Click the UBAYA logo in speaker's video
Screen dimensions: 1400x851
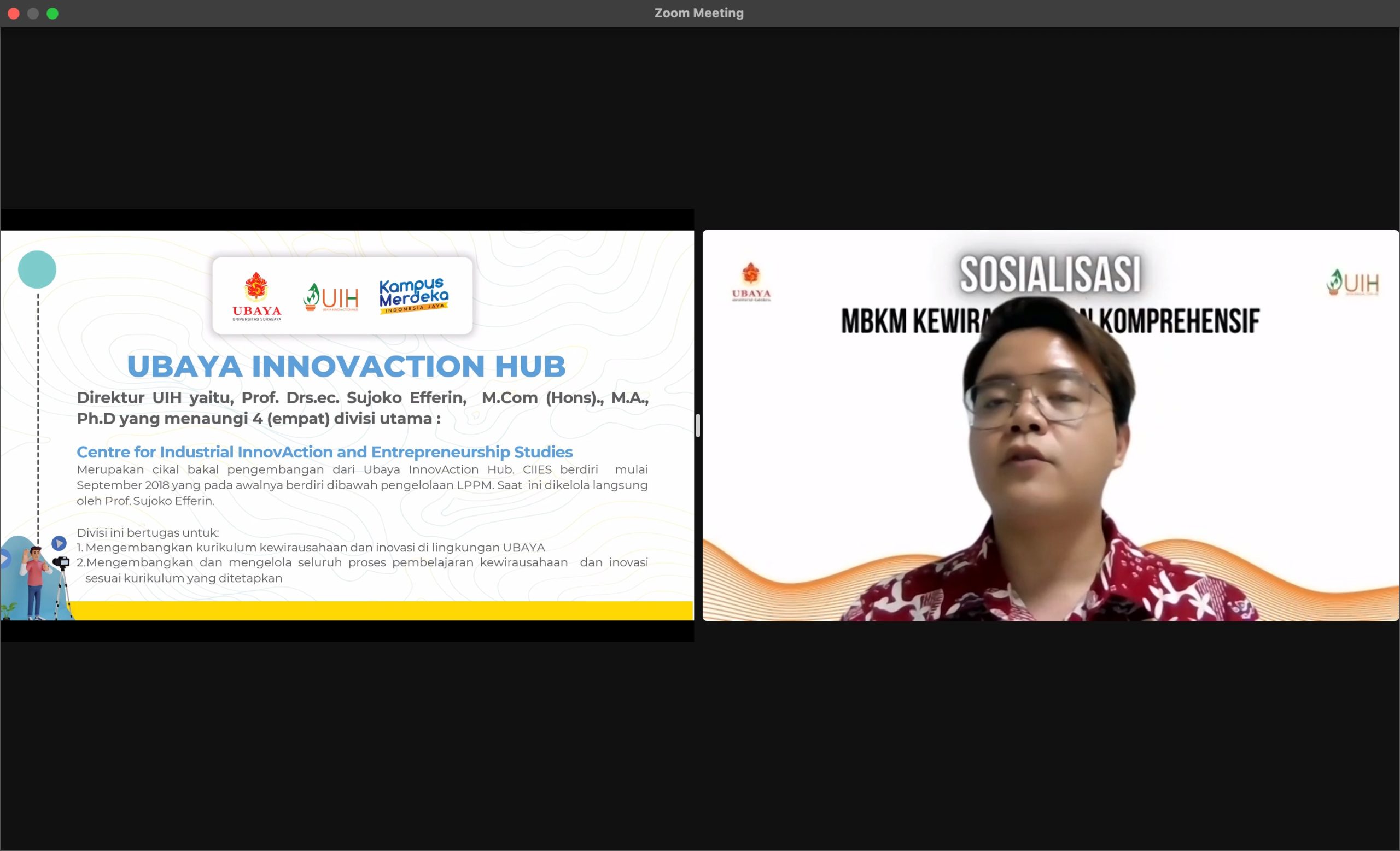[x=750, y=281]
